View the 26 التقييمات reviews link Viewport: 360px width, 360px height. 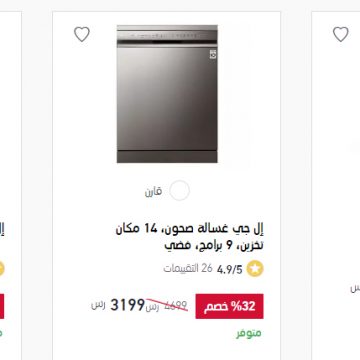pos(188,268)
